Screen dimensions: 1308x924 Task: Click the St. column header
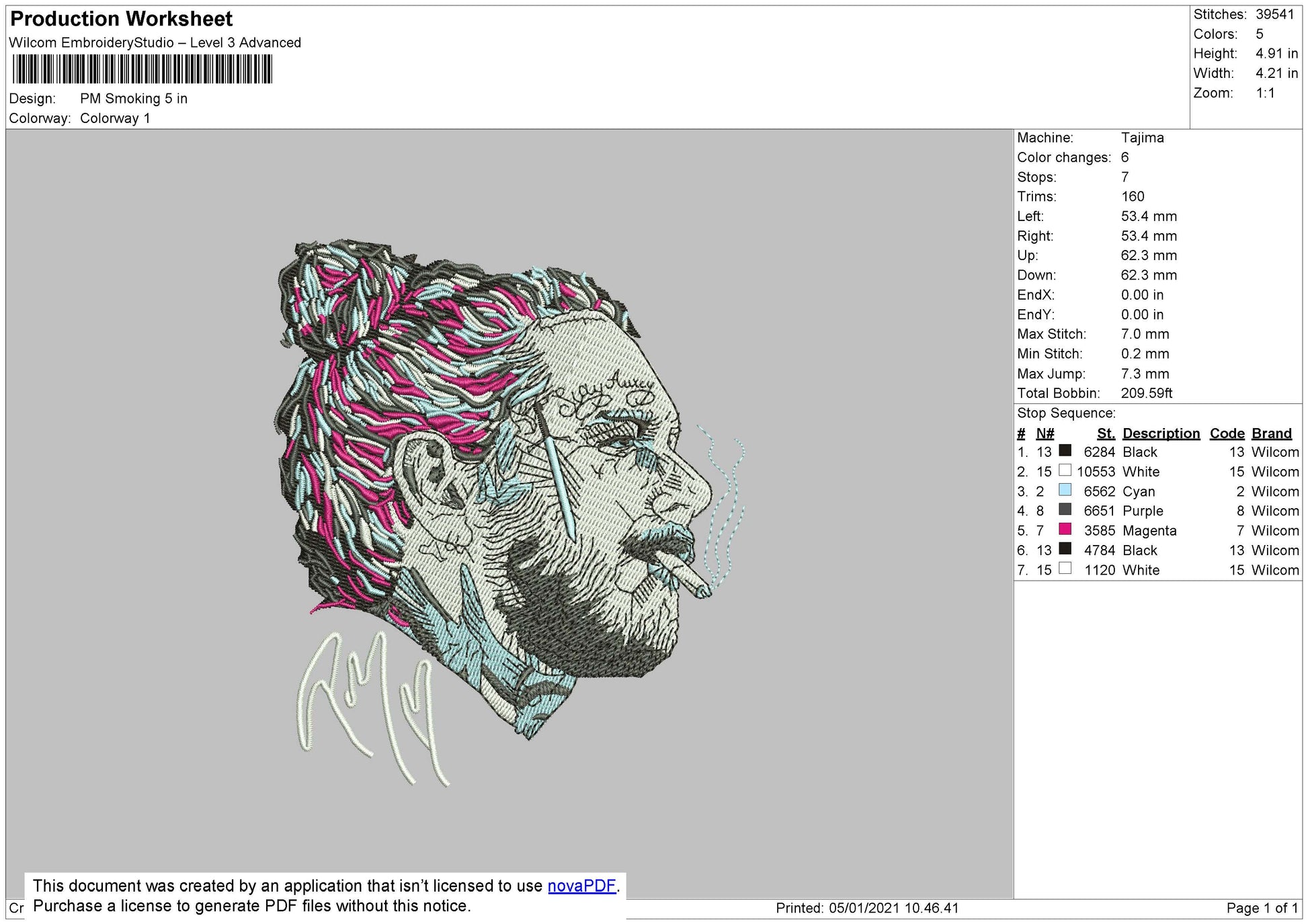click(x=1106, y=433)
